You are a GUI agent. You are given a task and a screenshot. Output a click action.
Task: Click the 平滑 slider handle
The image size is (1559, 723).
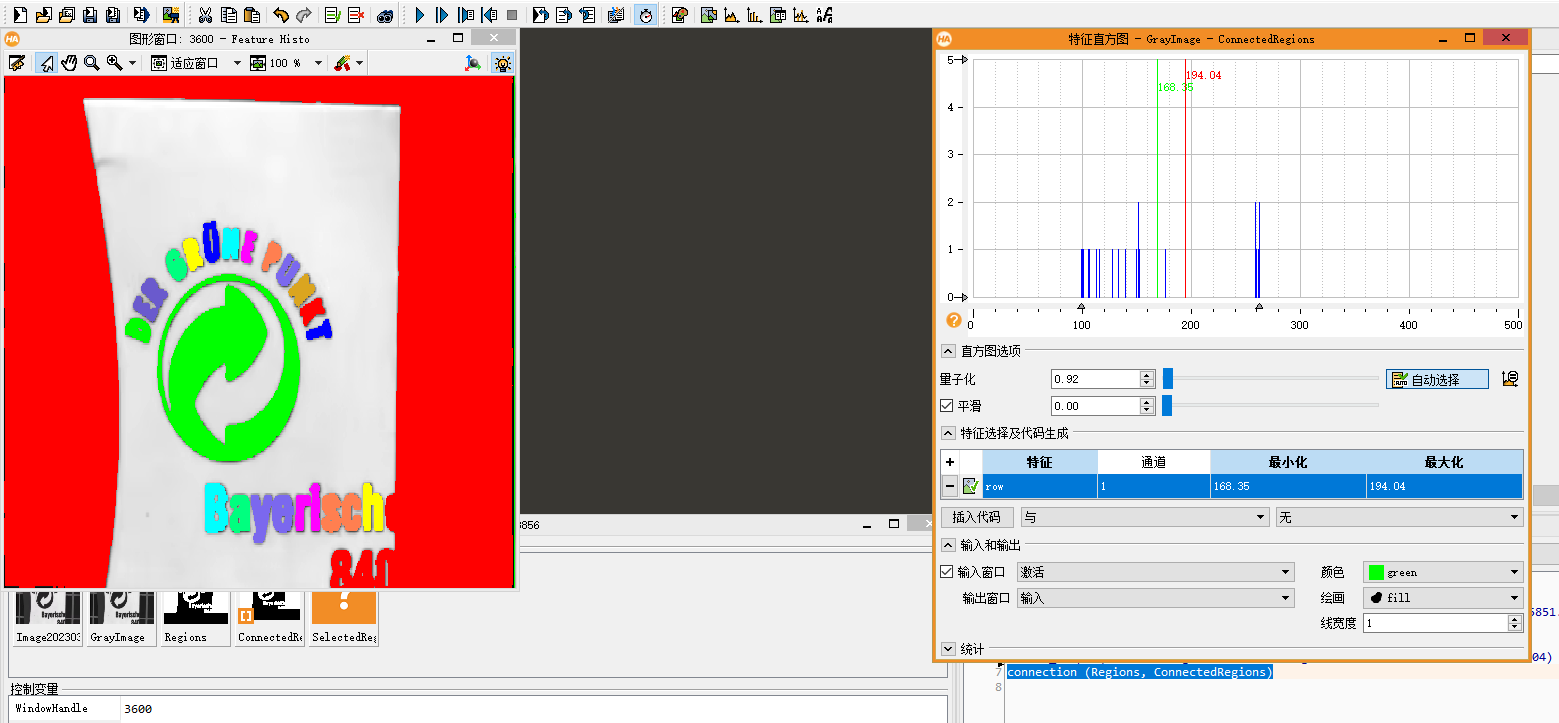[1167, 406]
